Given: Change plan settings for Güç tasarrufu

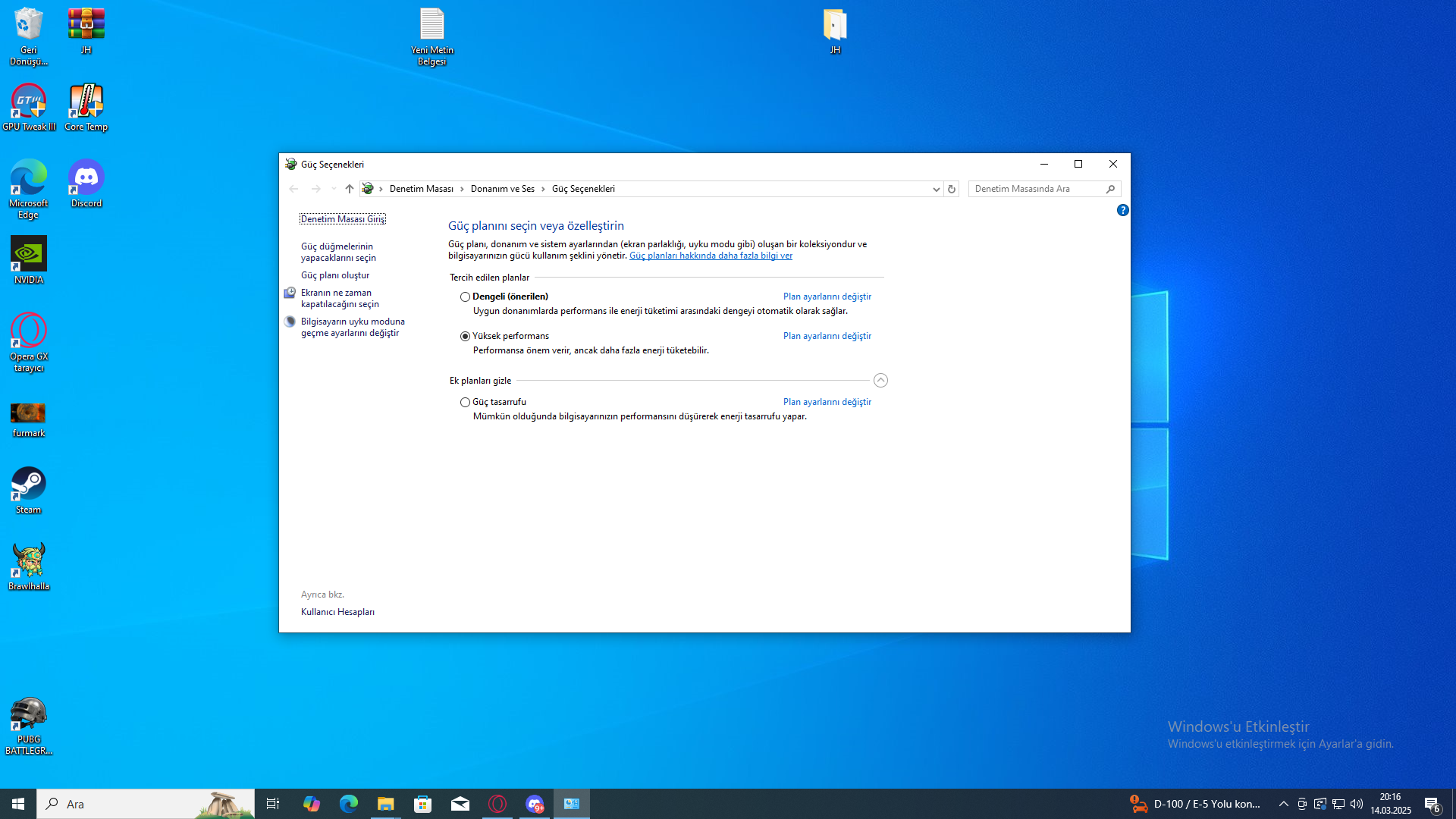Looking at the screenshot, I should click(827, 402).
